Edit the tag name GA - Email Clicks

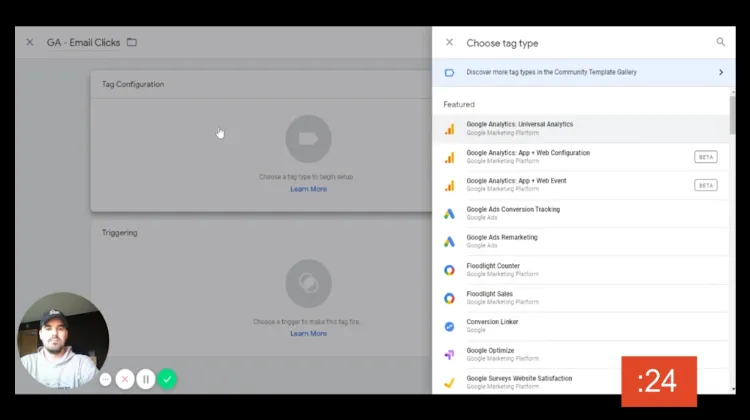pos(83,43)
